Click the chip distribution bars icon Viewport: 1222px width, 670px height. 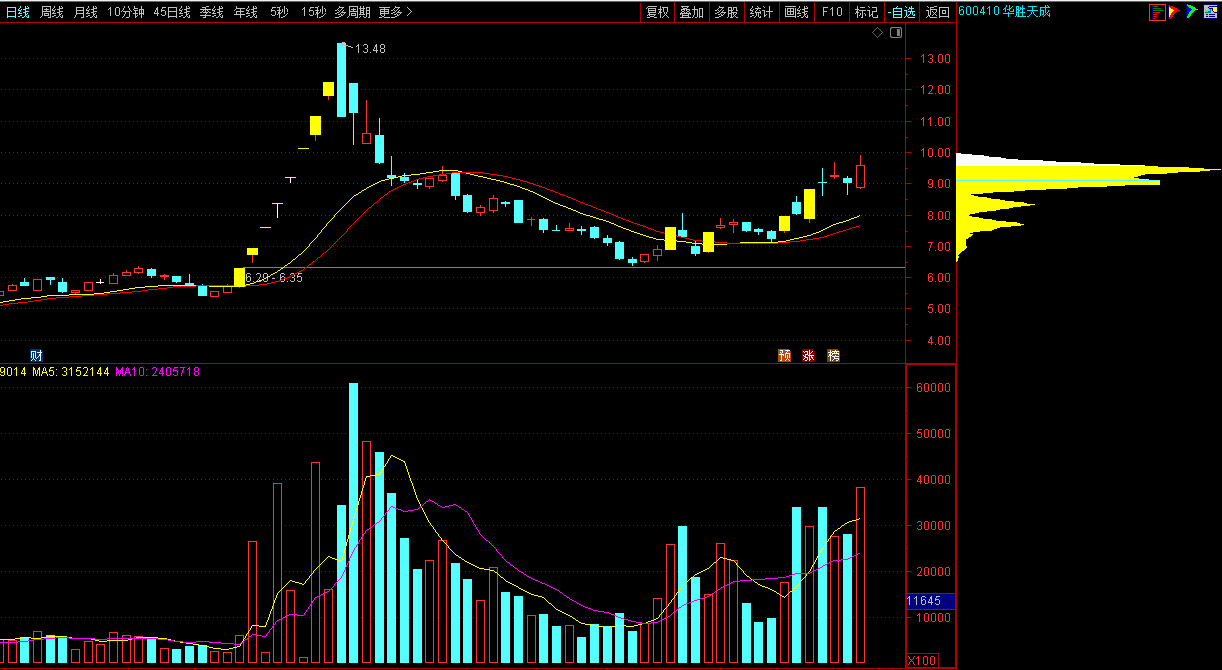(x=1157, y=12)
